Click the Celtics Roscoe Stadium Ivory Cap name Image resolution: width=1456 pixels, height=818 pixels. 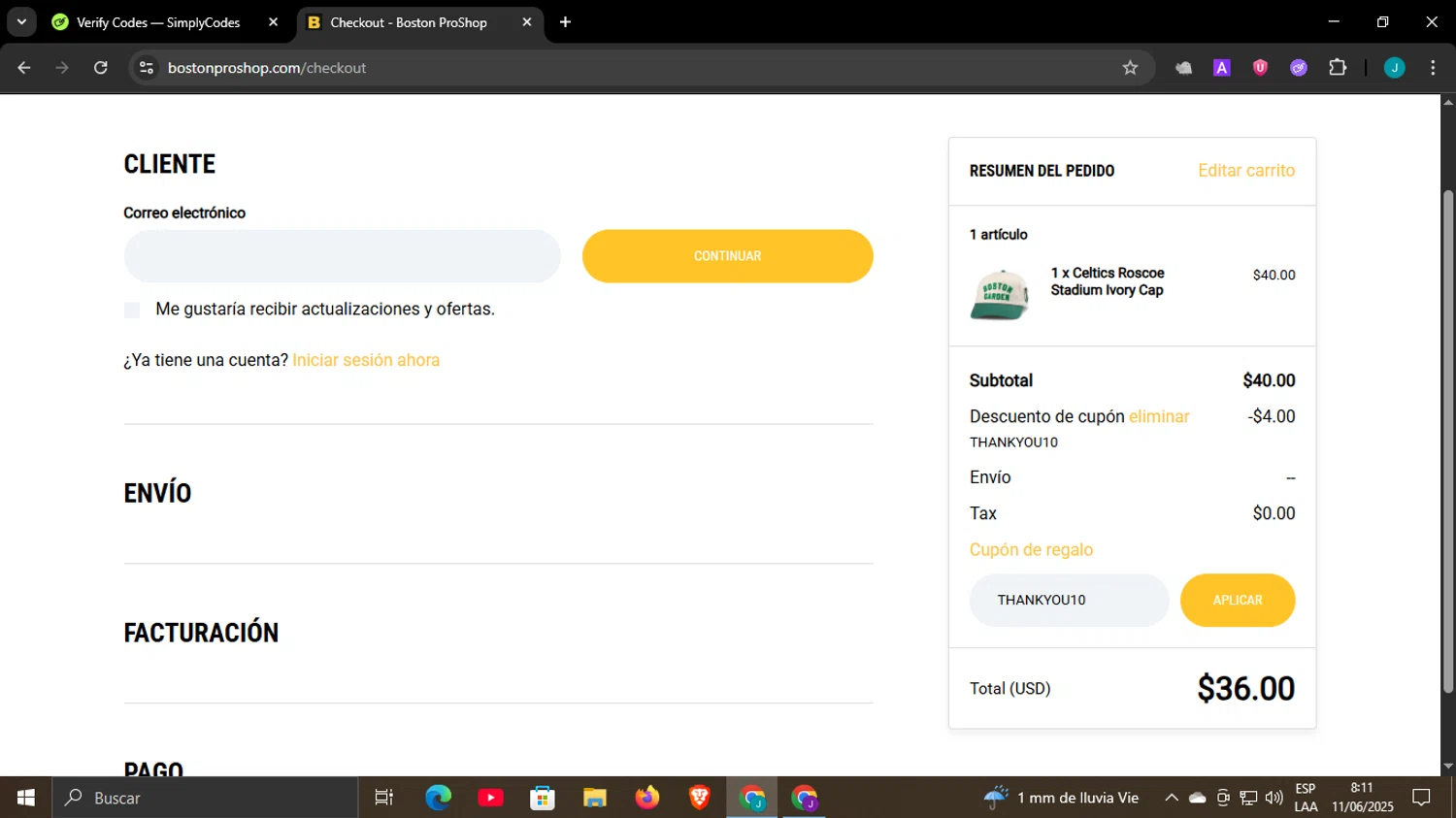[x=1108, y=281]
